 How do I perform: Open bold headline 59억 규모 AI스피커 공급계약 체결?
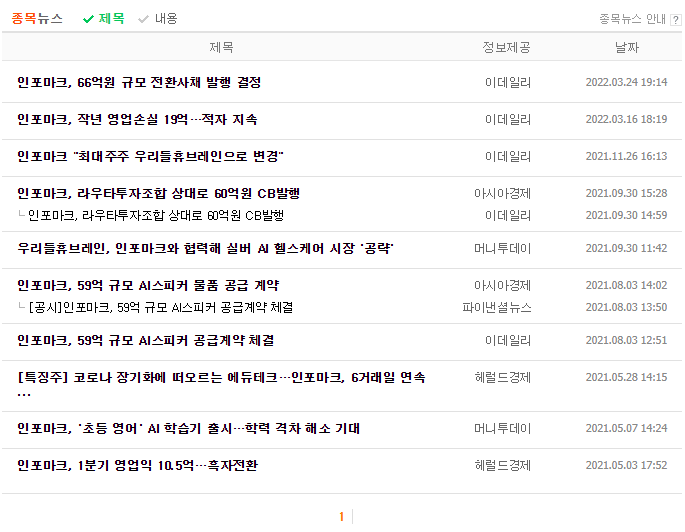[x=145, y=340]
